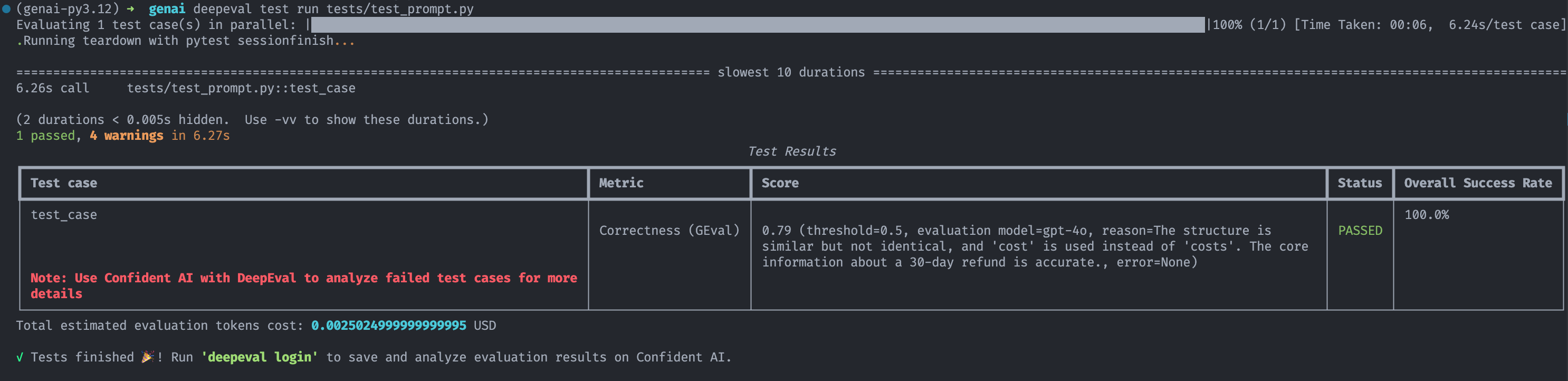1568x381 pixels.
Task: Select the Status column header
Action: click(x=1359, y=183)
